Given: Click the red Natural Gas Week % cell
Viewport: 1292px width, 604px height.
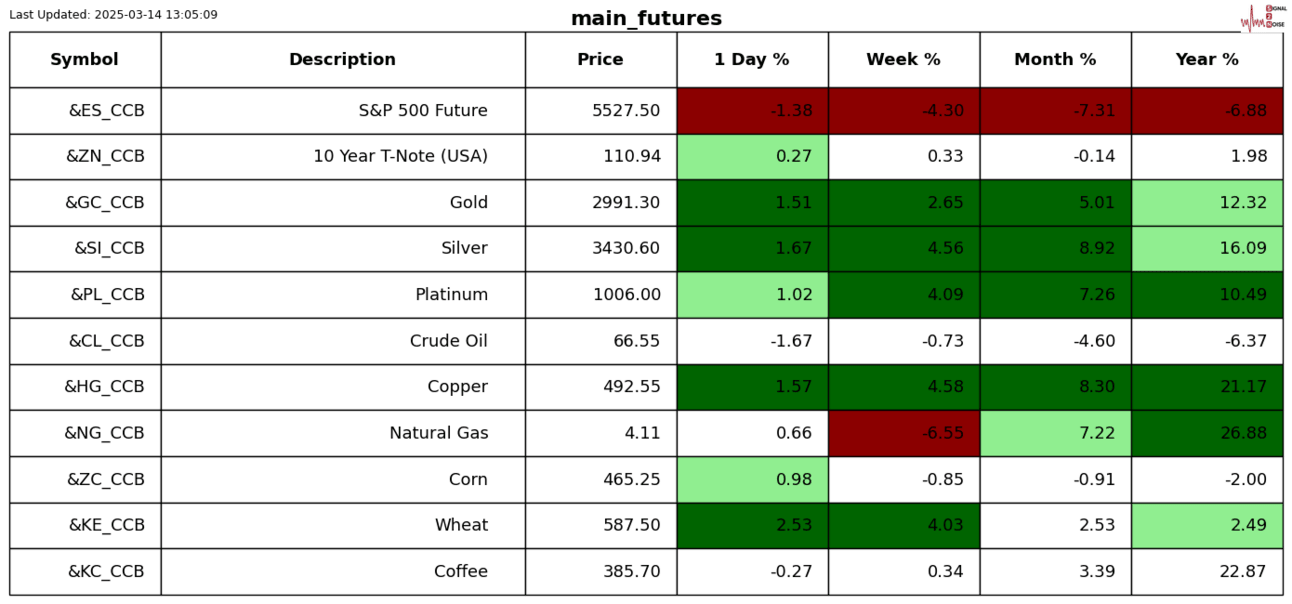Looking at the screenshot, I should pos(903,433).
